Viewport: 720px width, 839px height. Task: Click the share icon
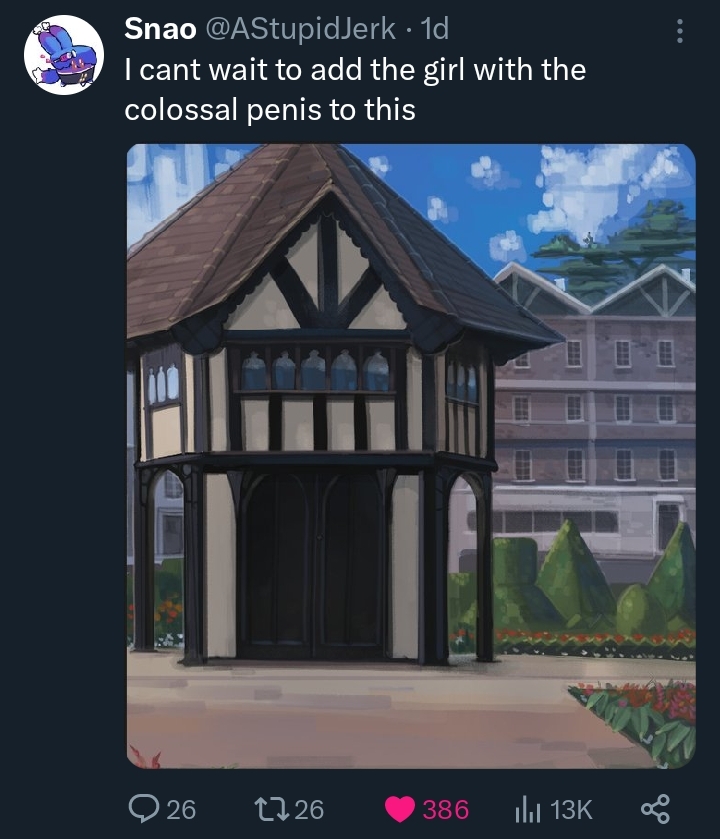[655, 809]
